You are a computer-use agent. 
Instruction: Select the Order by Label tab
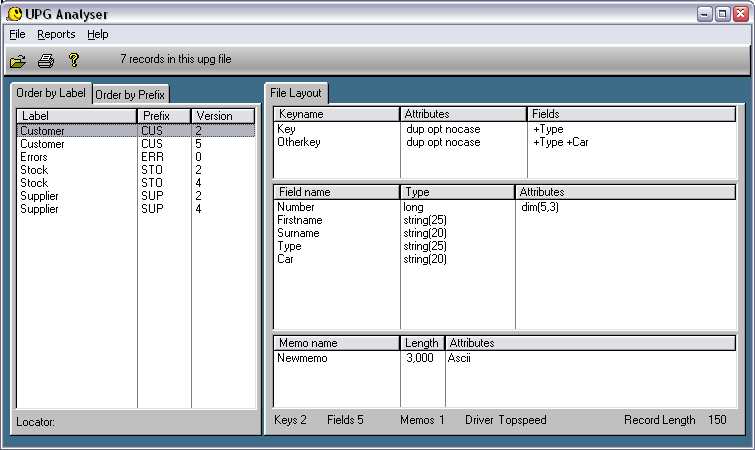pyautogui.click(x=52, y=94)
